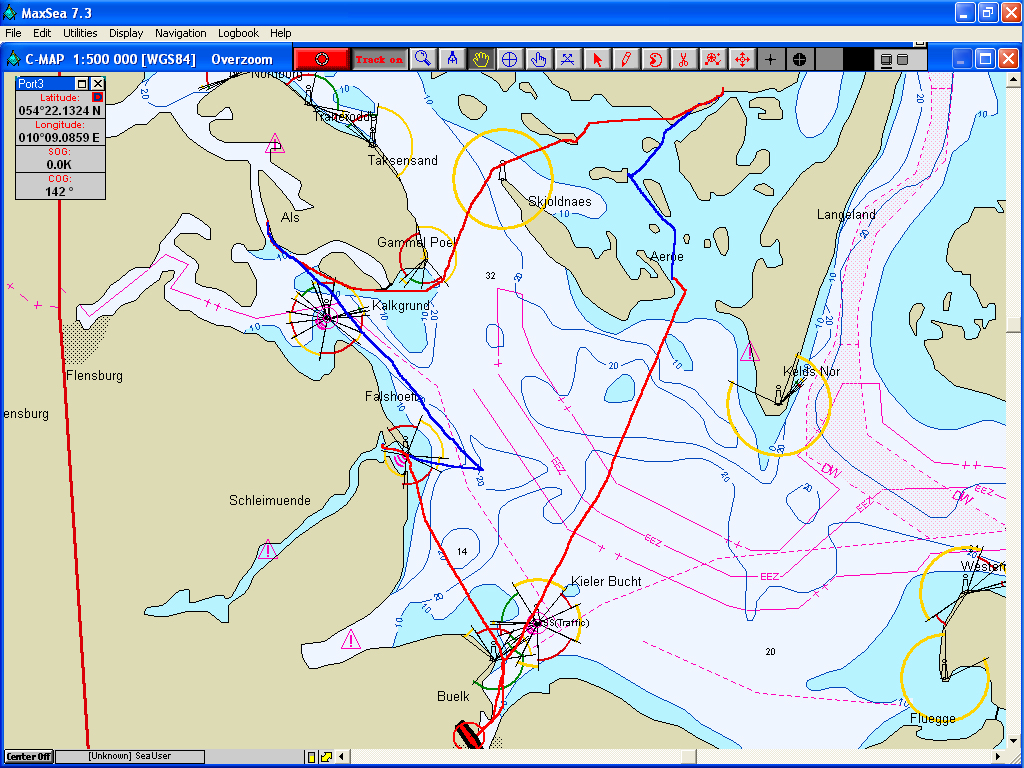Click the Unknown SeaUser status field
This screenshot has width=1024, height=768.
[130, 757]
